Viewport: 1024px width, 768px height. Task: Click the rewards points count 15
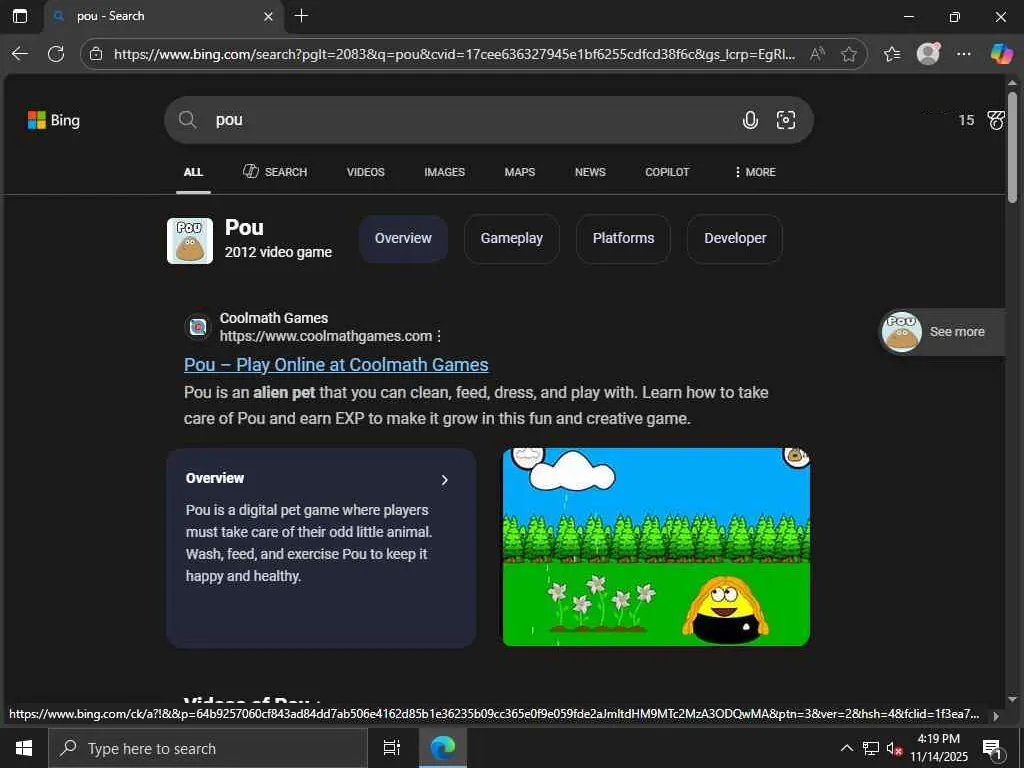pos(966,120)
